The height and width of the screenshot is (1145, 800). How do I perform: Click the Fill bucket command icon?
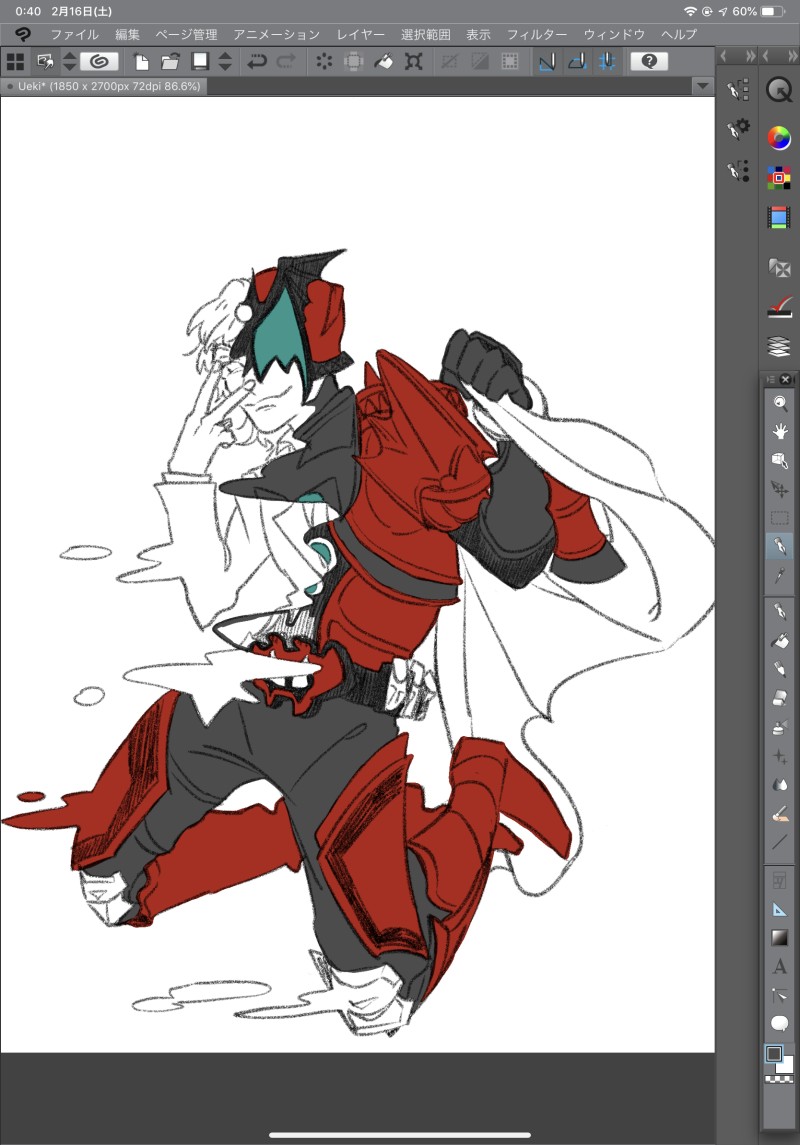tap(383, 61)
